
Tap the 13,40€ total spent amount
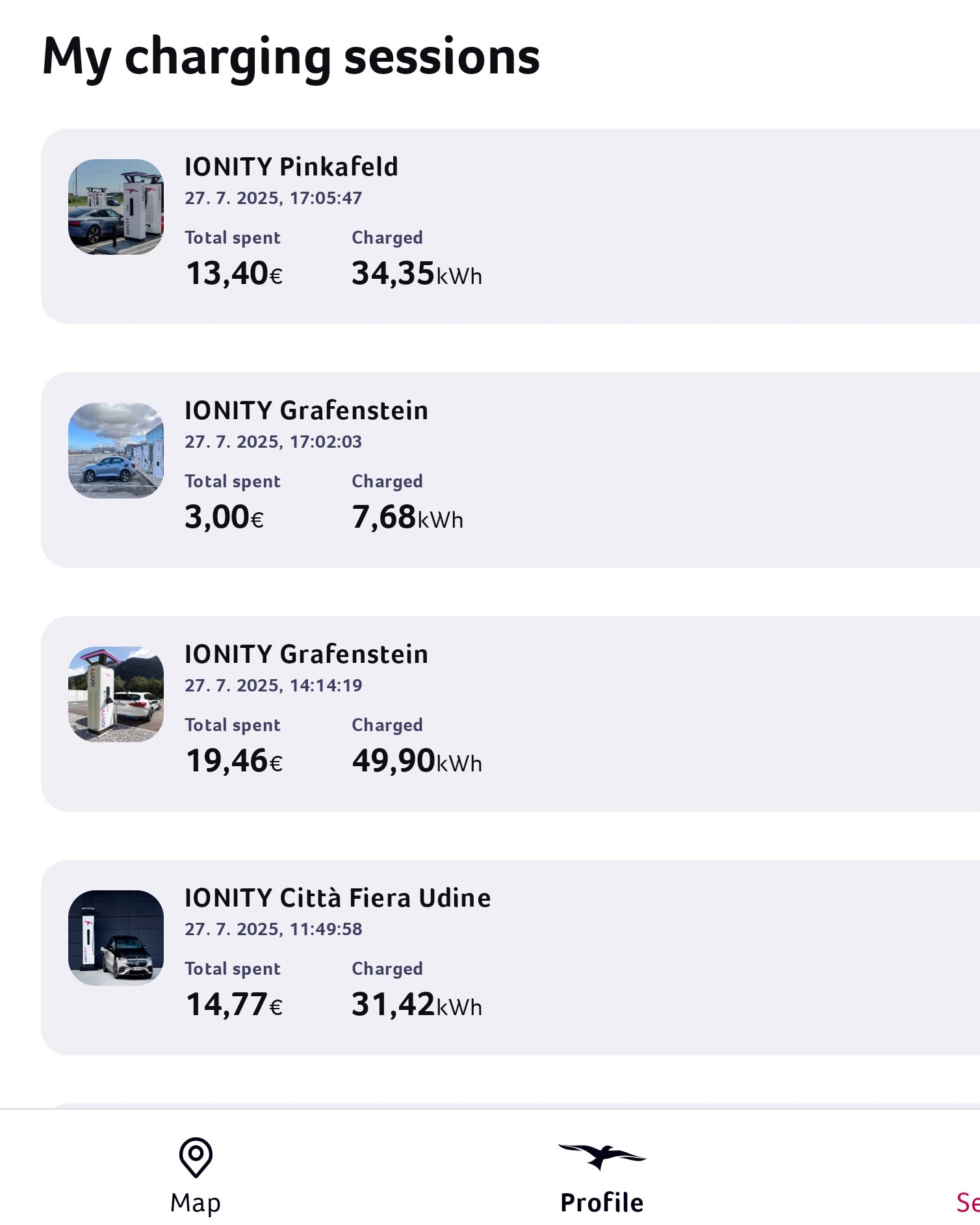pos(234,274)
